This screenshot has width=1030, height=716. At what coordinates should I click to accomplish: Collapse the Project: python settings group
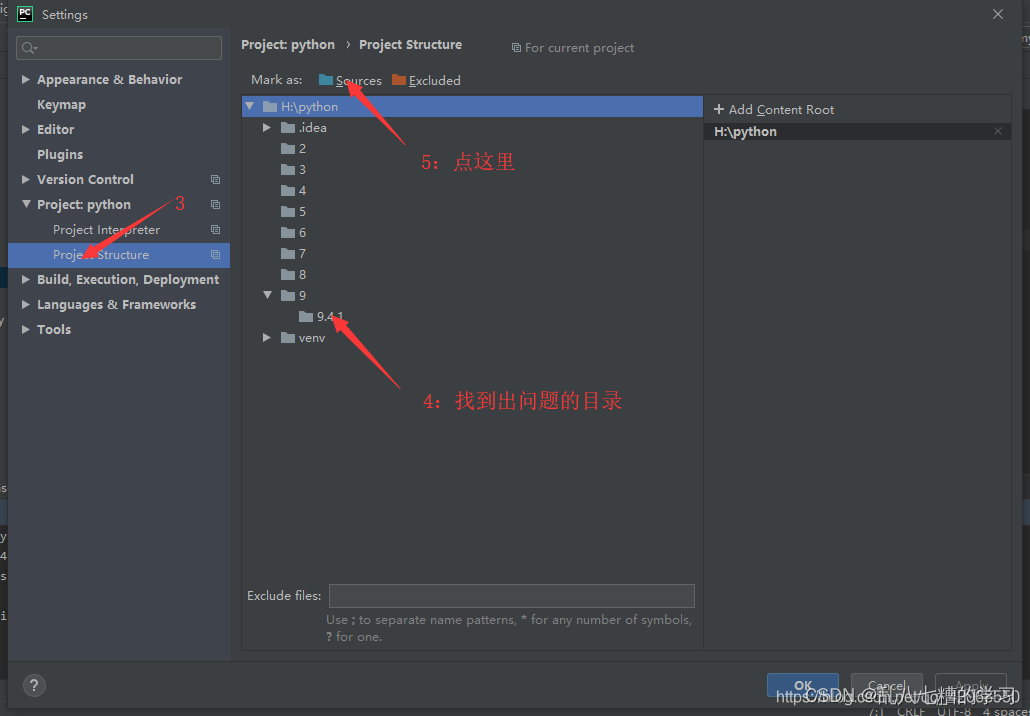point(25,204)
